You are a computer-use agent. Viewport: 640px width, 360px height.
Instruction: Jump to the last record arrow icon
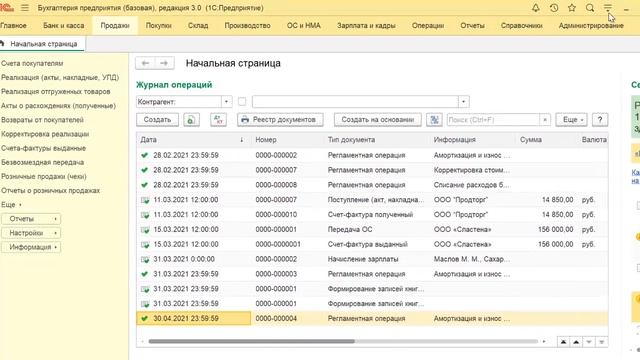click(x=601, y=342)
